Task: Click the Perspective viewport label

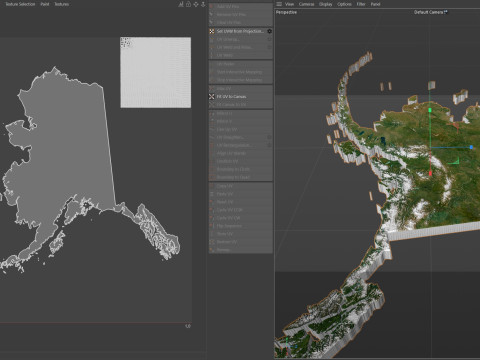Action: (x=286, y=12)
